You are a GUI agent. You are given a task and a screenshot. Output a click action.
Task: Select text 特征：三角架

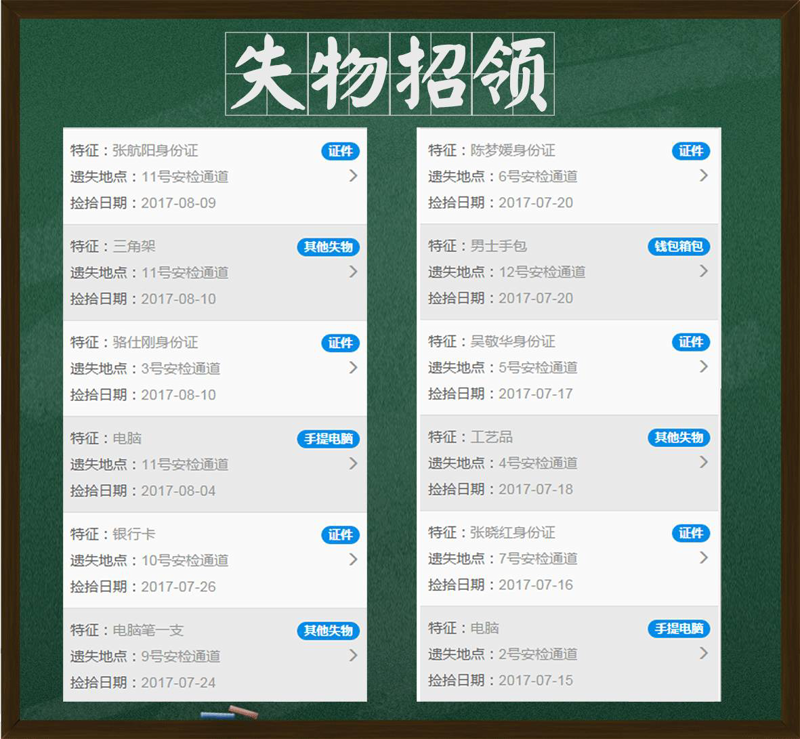click(113, 247)
